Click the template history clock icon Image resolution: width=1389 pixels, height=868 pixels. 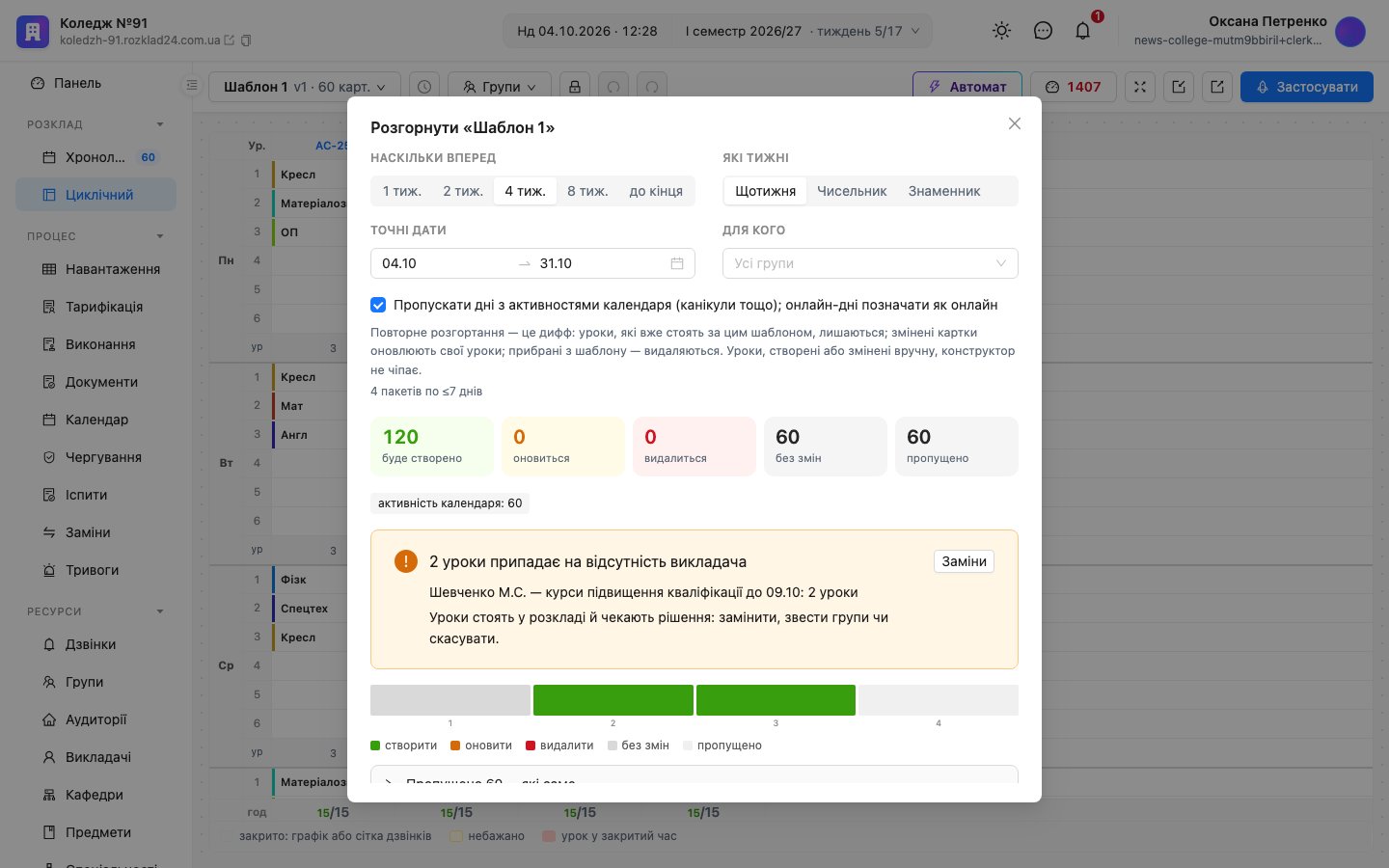(x=424, y=87)
